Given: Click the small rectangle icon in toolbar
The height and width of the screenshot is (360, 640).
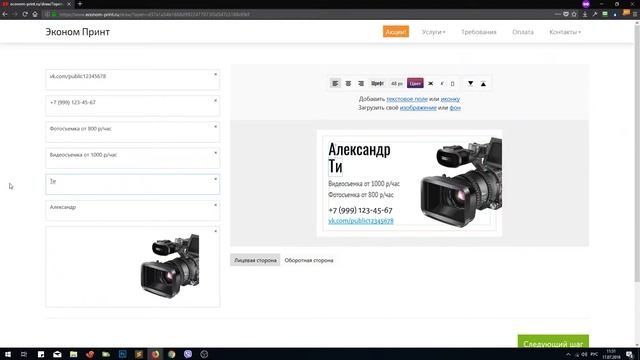Looking at the screenshot, I should (x=452, y=84).
